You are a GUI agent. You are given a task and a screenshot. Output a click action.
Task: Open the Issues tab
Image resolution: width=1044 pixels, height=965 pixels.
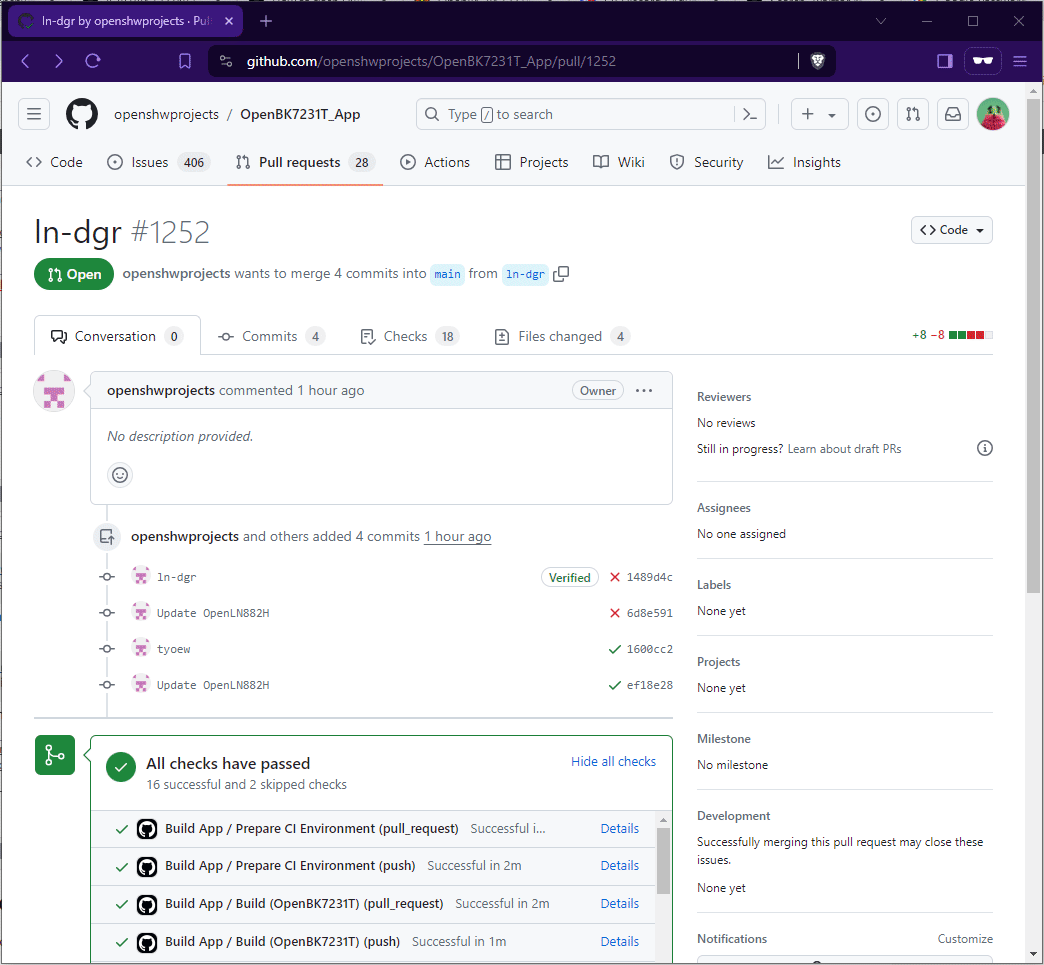[x=158, y=162]
